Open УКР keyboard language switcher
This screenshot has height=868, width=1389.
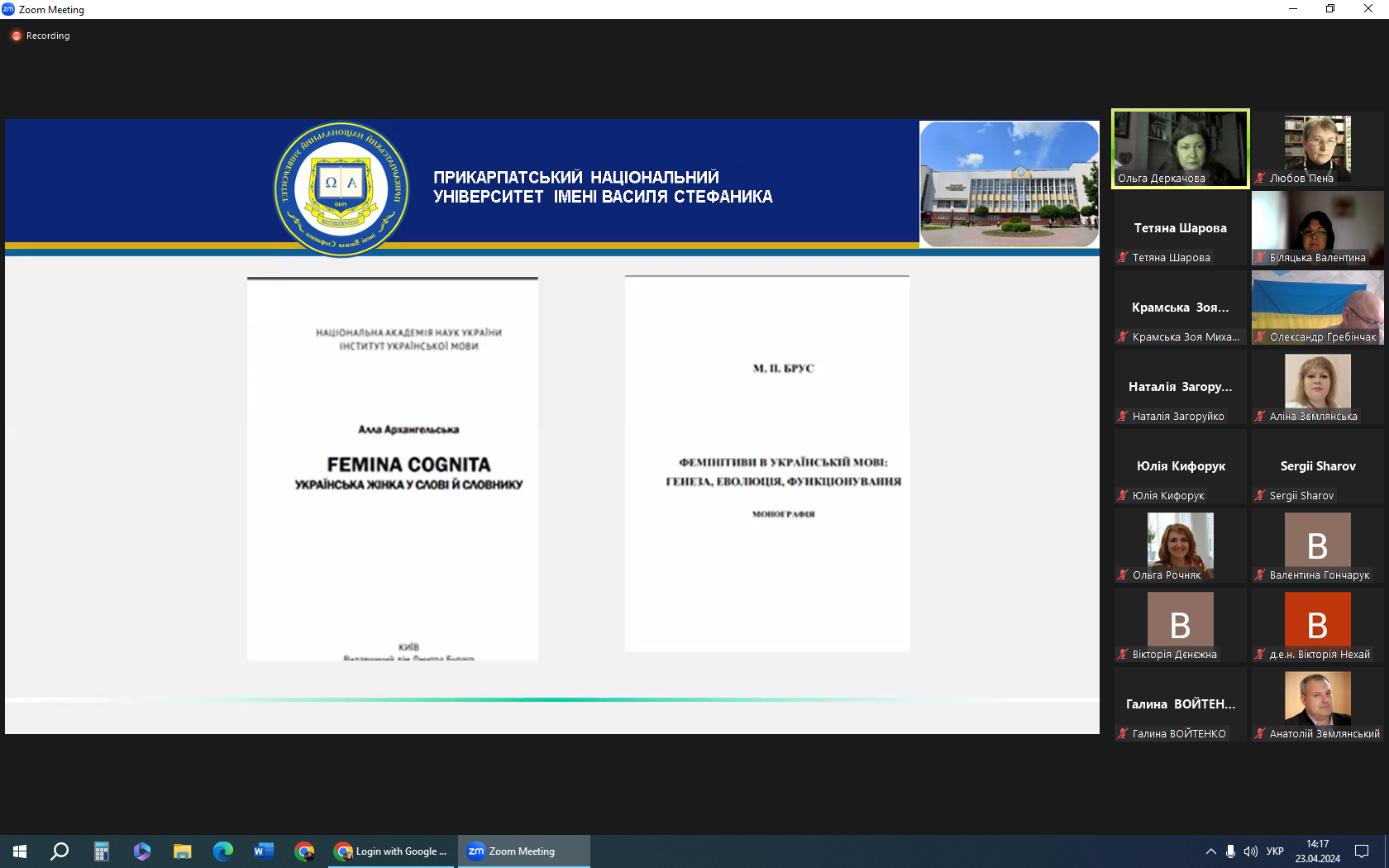pyautogui.click(x=1275, y=851)
